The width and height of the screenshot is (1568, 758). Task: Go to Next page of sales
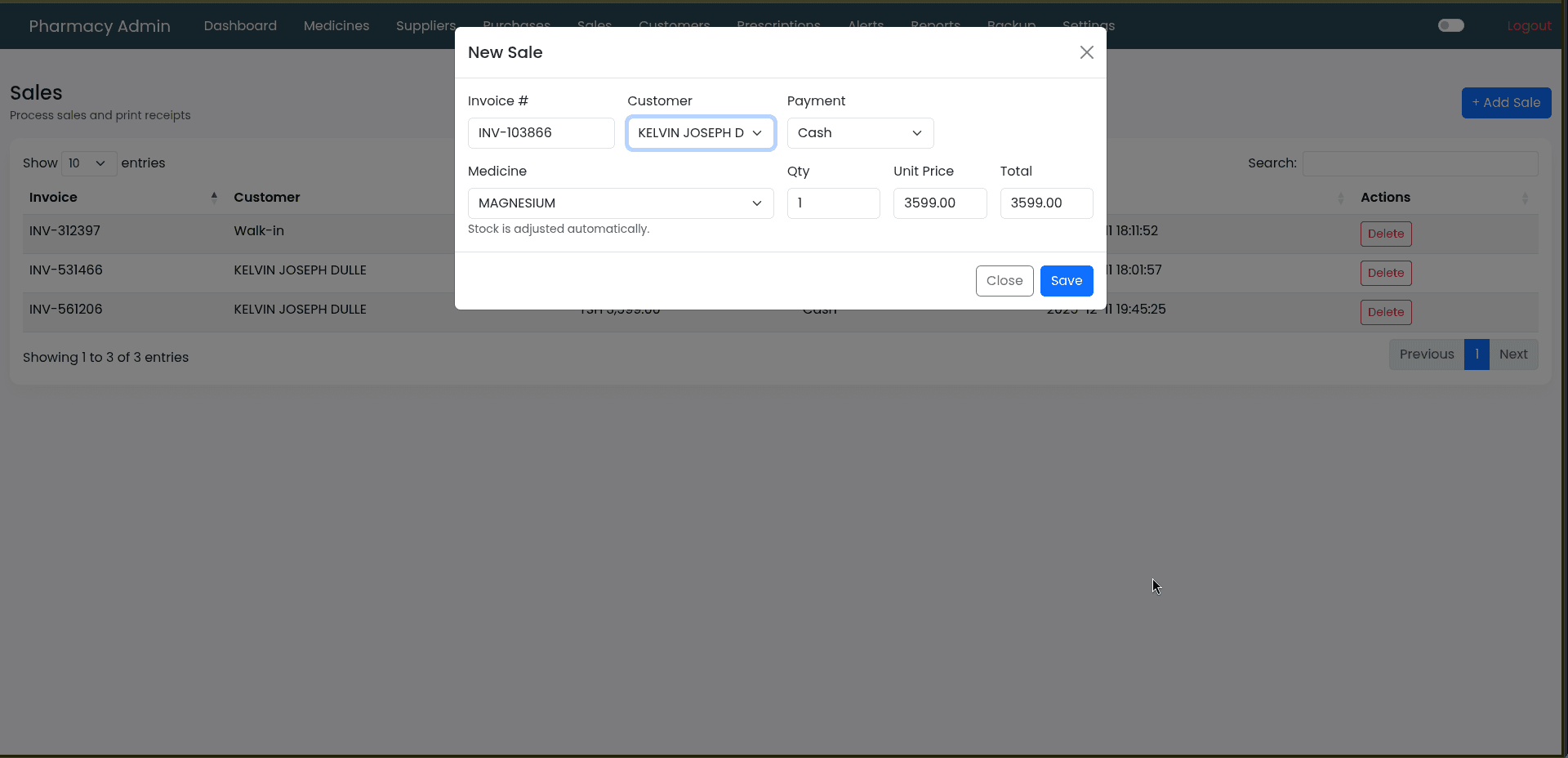coord(1512,354)
